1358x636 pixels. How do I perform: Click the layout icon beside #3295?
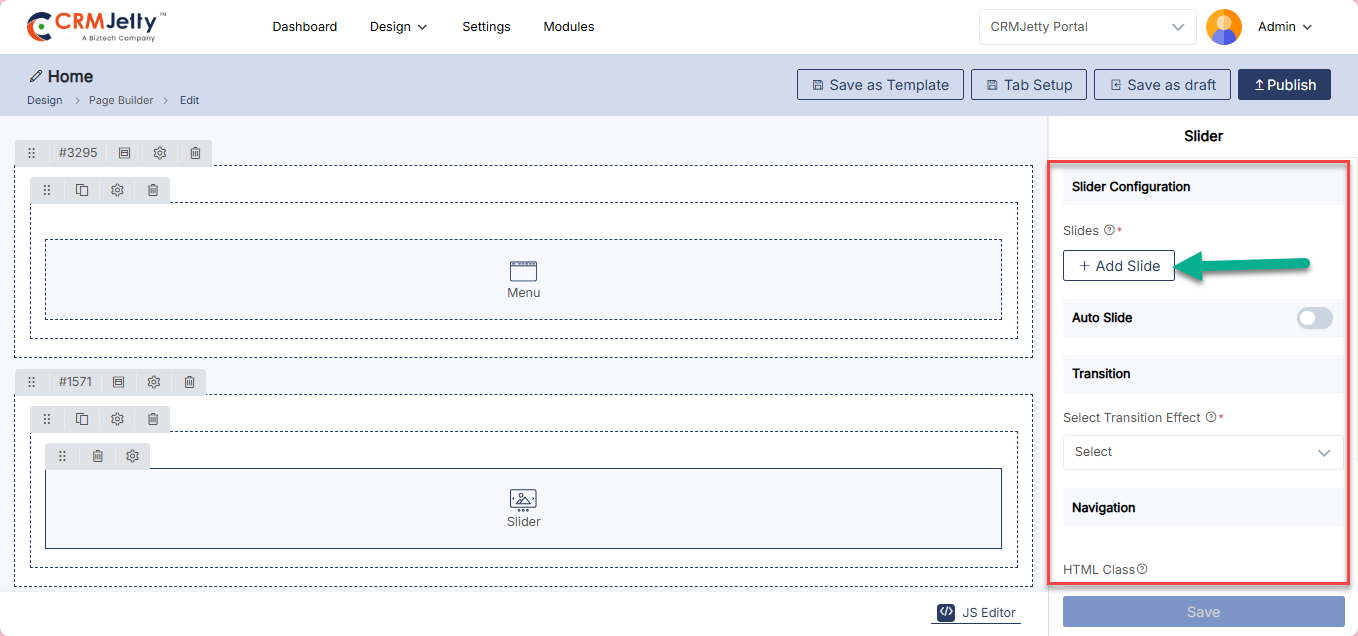(124, 153)
